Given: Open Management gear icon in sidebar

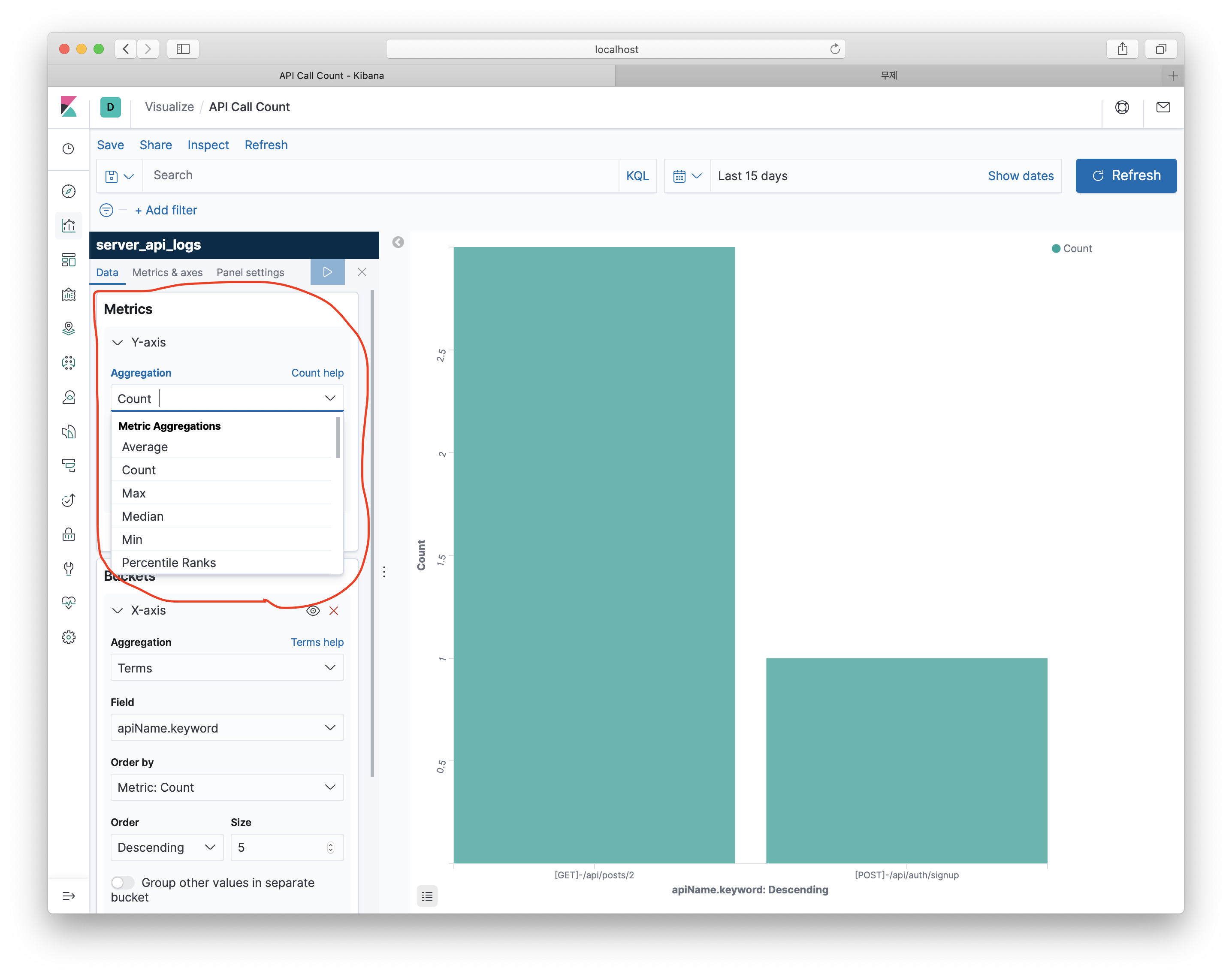Looking at the screenshot, I should click(69, 637).
